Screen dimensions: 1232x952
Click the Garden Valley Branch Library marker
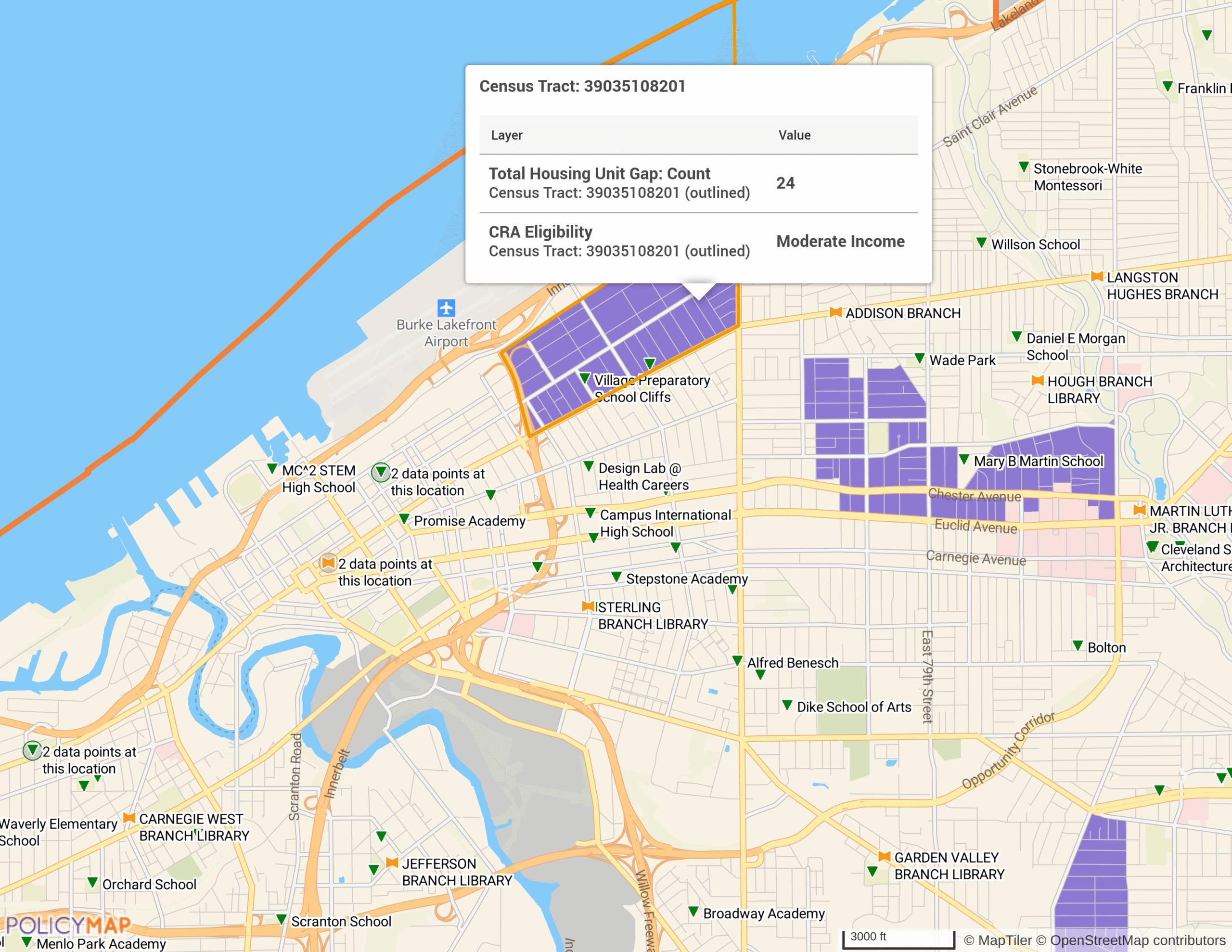coord(884,856)
